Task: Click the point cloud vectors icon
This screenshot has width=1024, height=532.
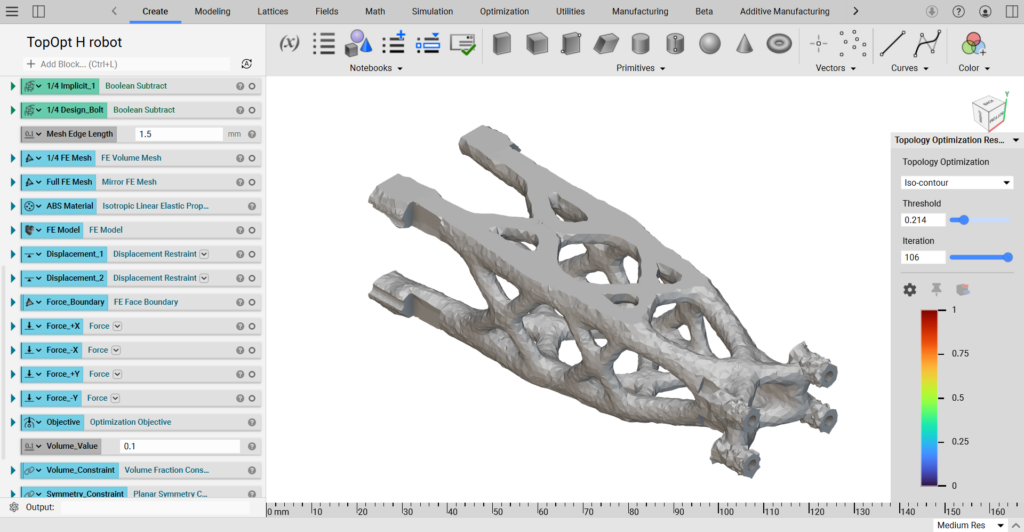Action: coord(853,43)
